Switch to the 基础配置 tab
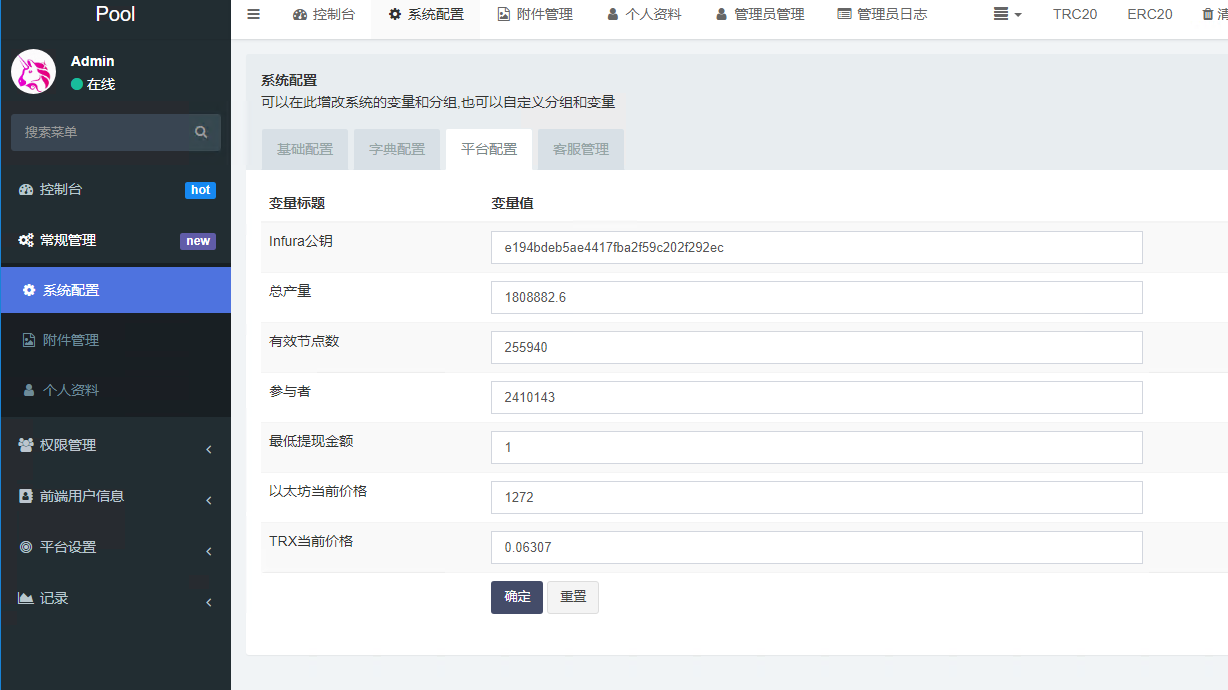This screenshot has width=1228, height=690. tap(305, 149)
